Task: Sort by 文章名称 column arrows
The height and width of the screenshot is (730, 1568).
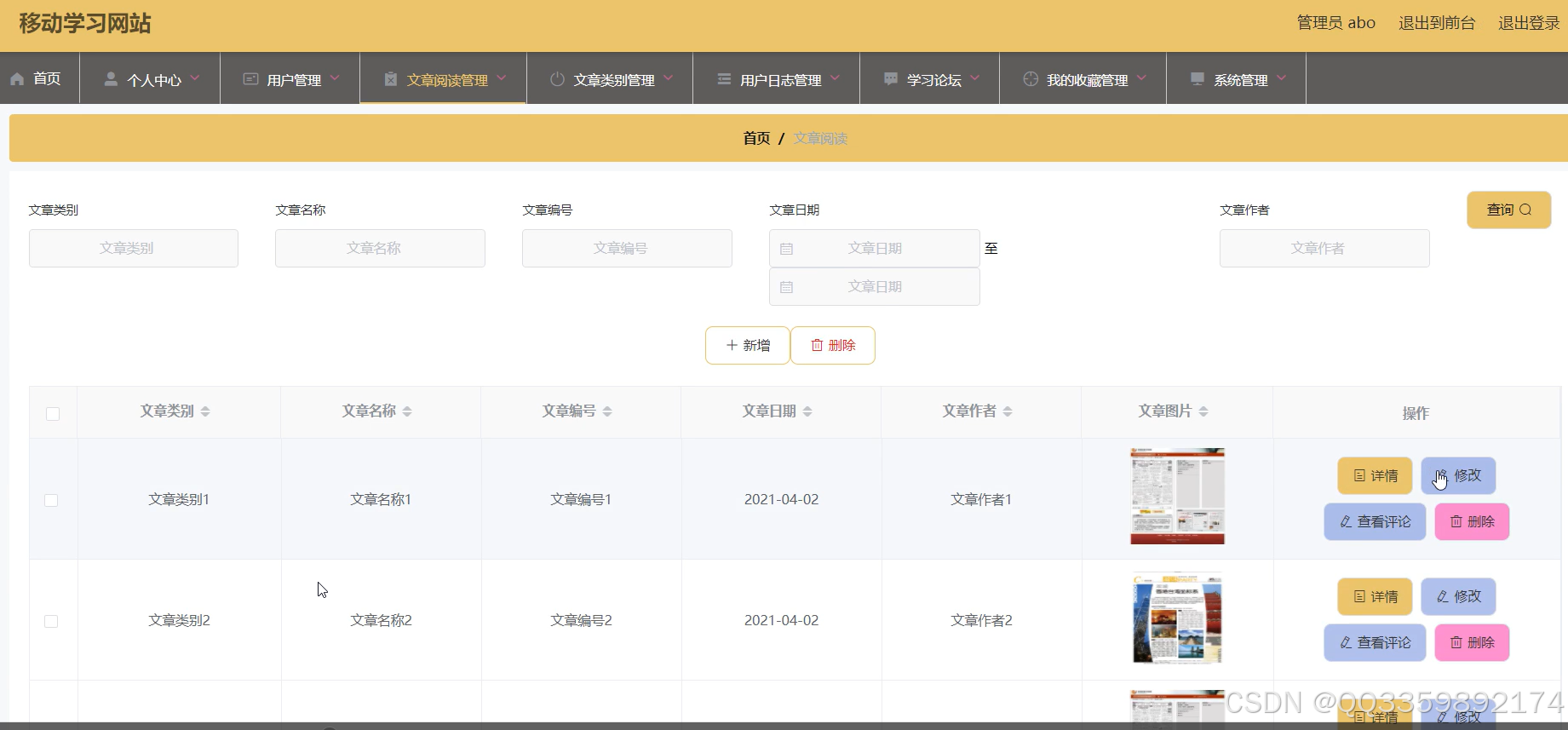Action: (407, 411)
